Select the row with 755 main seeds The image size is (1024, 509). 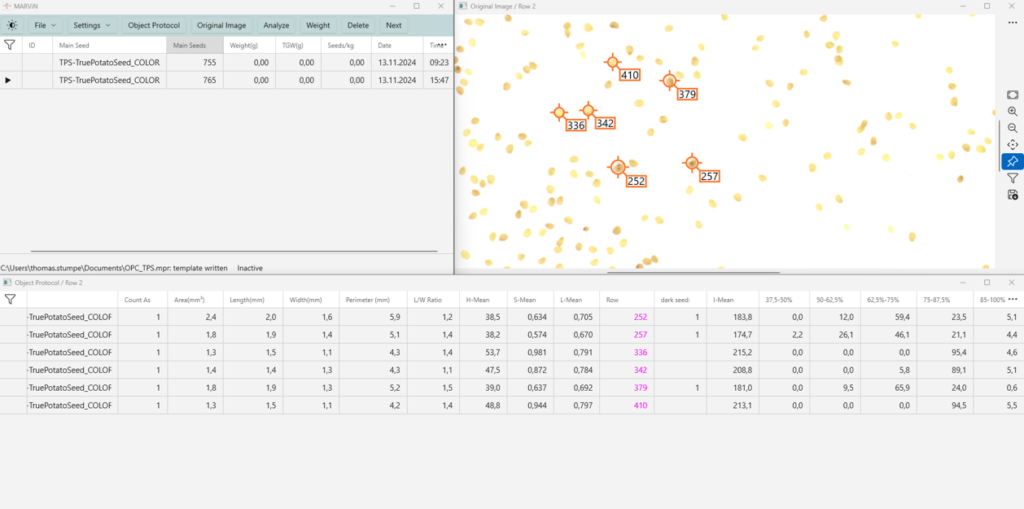tap(226, 63)
